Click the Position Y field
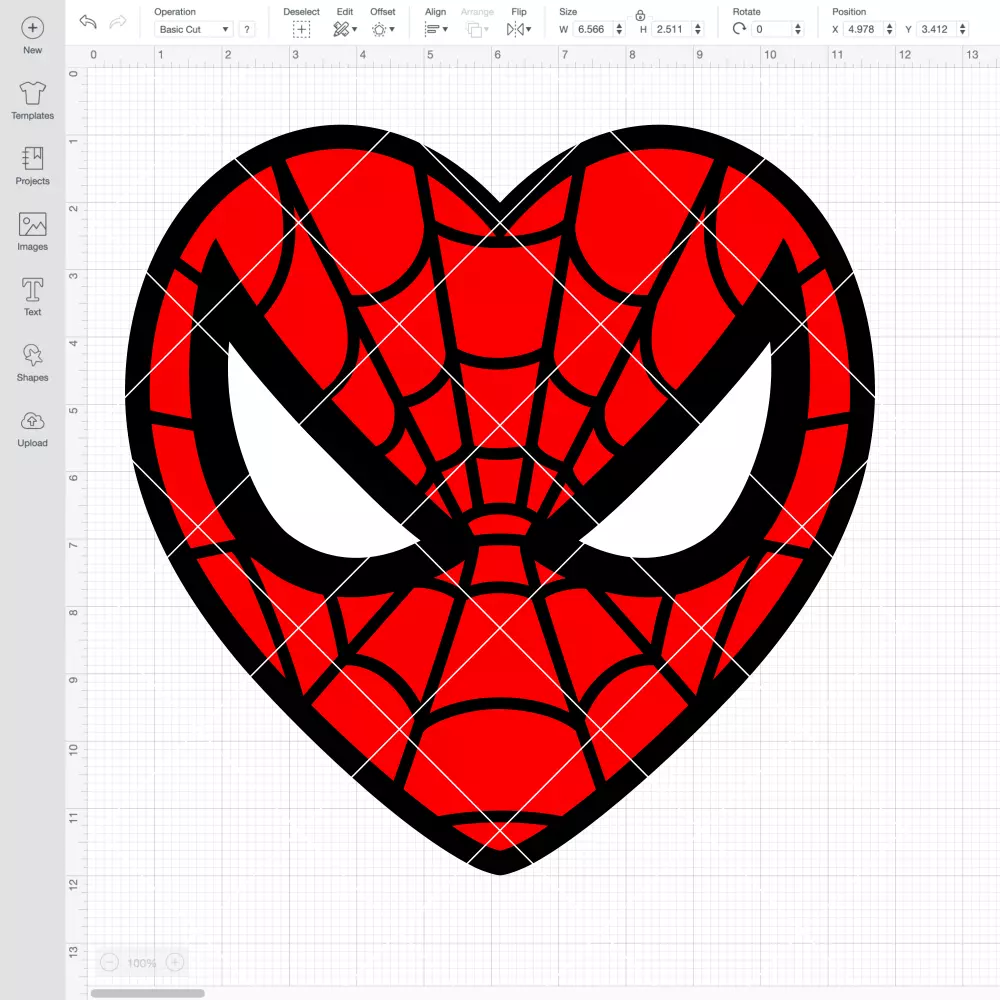The image size is (1000, 1000). point(936,29)
